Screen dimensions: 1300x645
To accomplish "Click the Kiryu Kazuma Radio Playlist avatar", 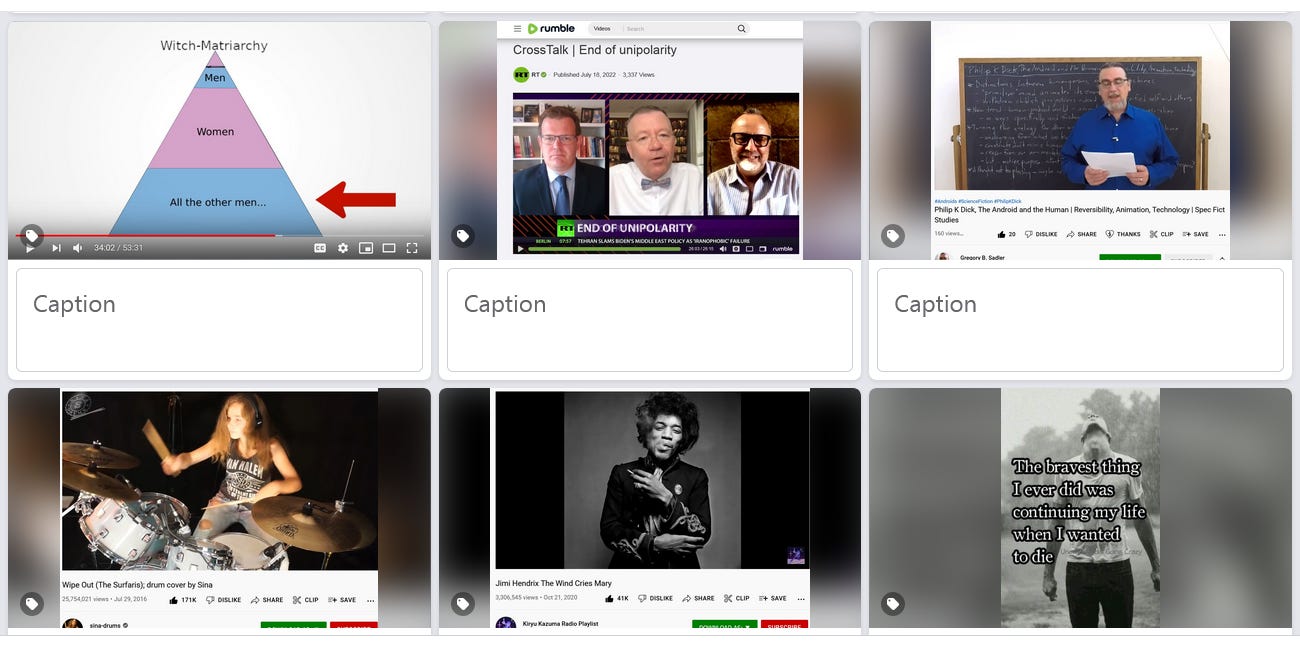I will pyautogui.click(x=505, y=623).
